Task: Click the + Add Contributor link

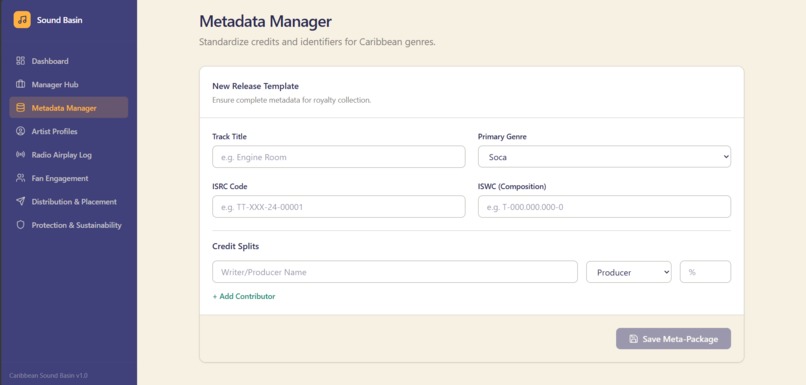Action: 244,297
